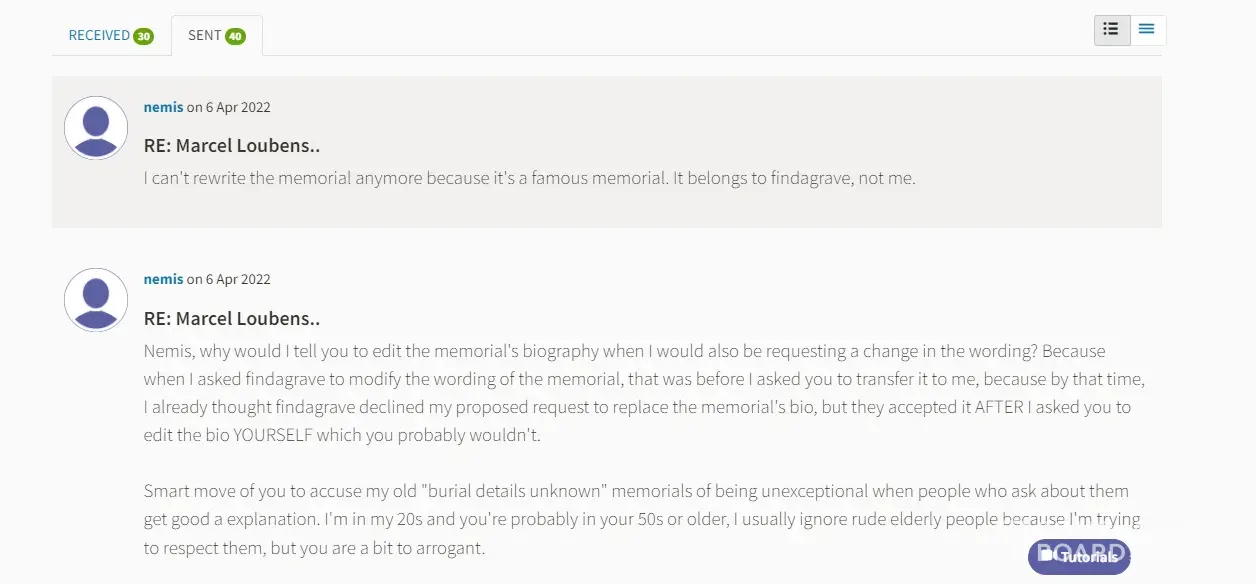Switch to detailed list view
This screenshot has width=1256, height=584.
(1112, 30)
